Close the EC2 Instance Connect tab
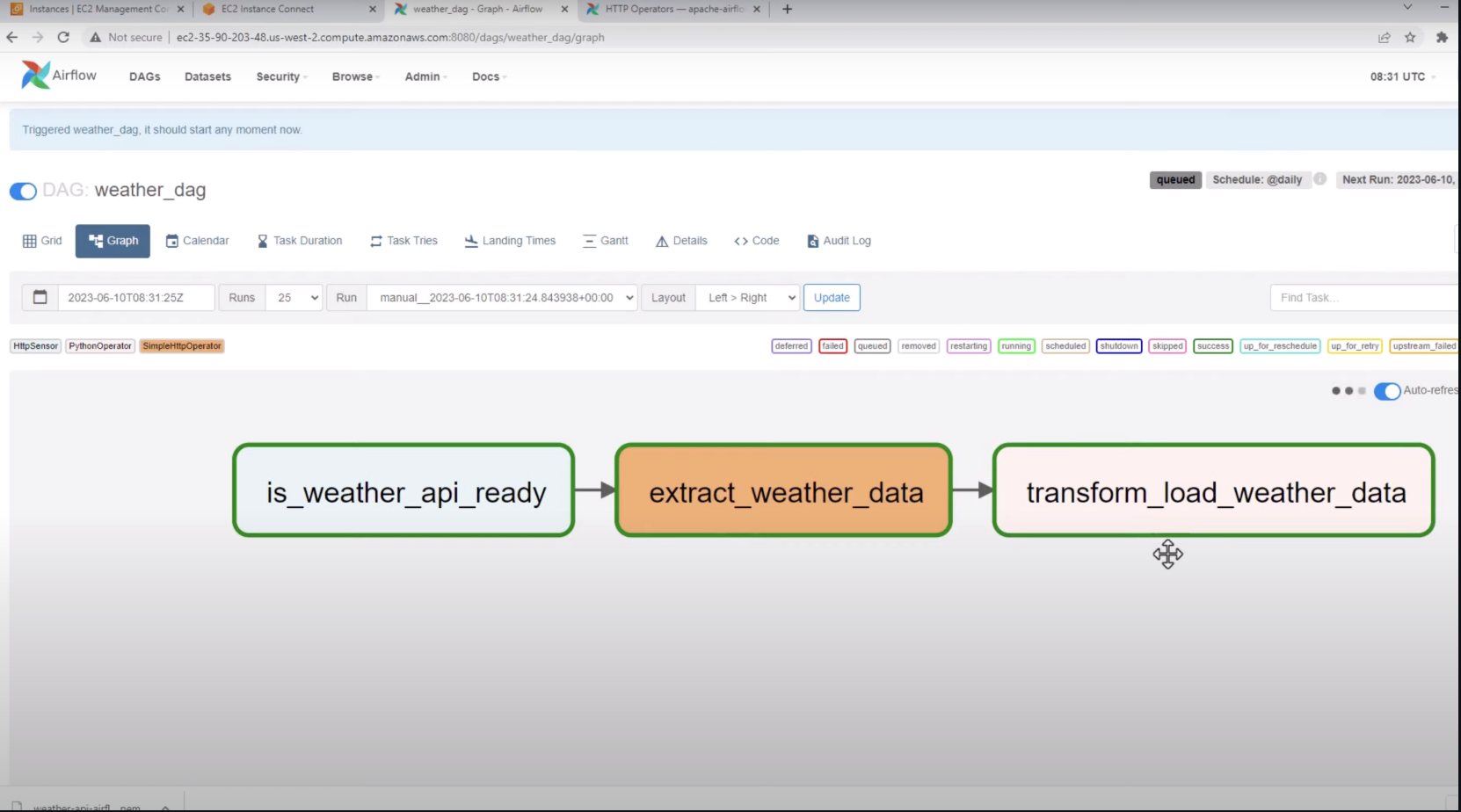The width and height of the screenshot is (1461, 812). pos(373,9)
